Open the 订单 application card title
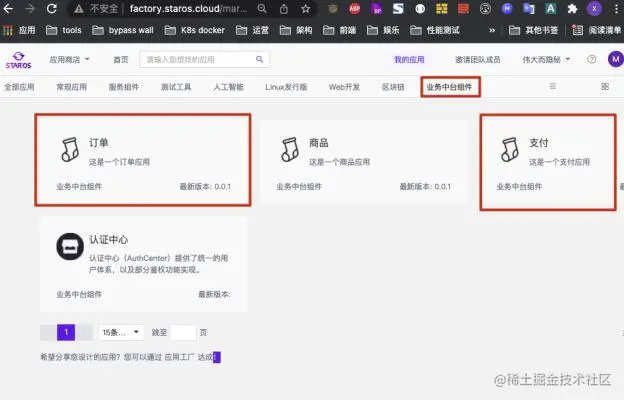Viewport: 624px width, 400px height. (x=99, y=142)
